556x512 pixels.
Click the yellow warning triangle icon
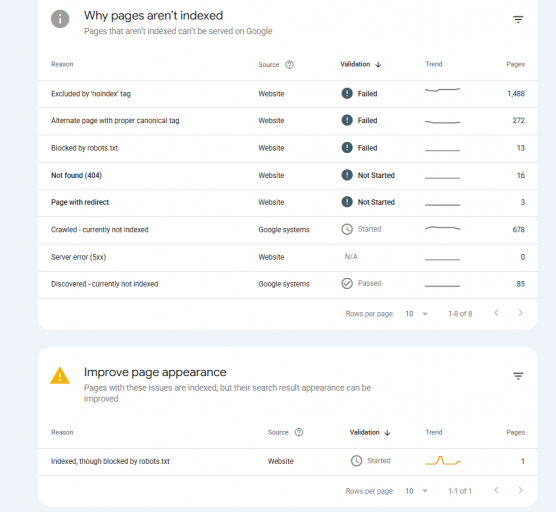[60, 375]
